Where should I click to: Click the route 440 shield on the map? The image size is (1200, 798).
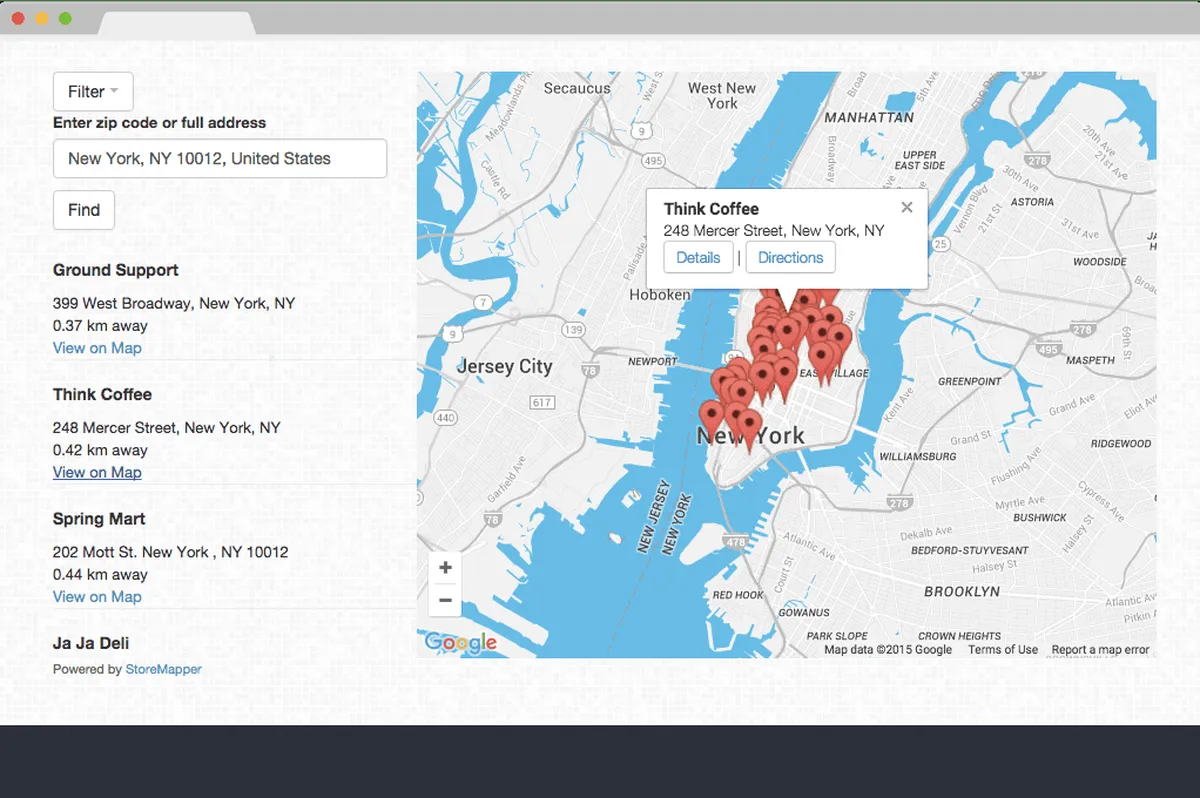click(446, 418)
